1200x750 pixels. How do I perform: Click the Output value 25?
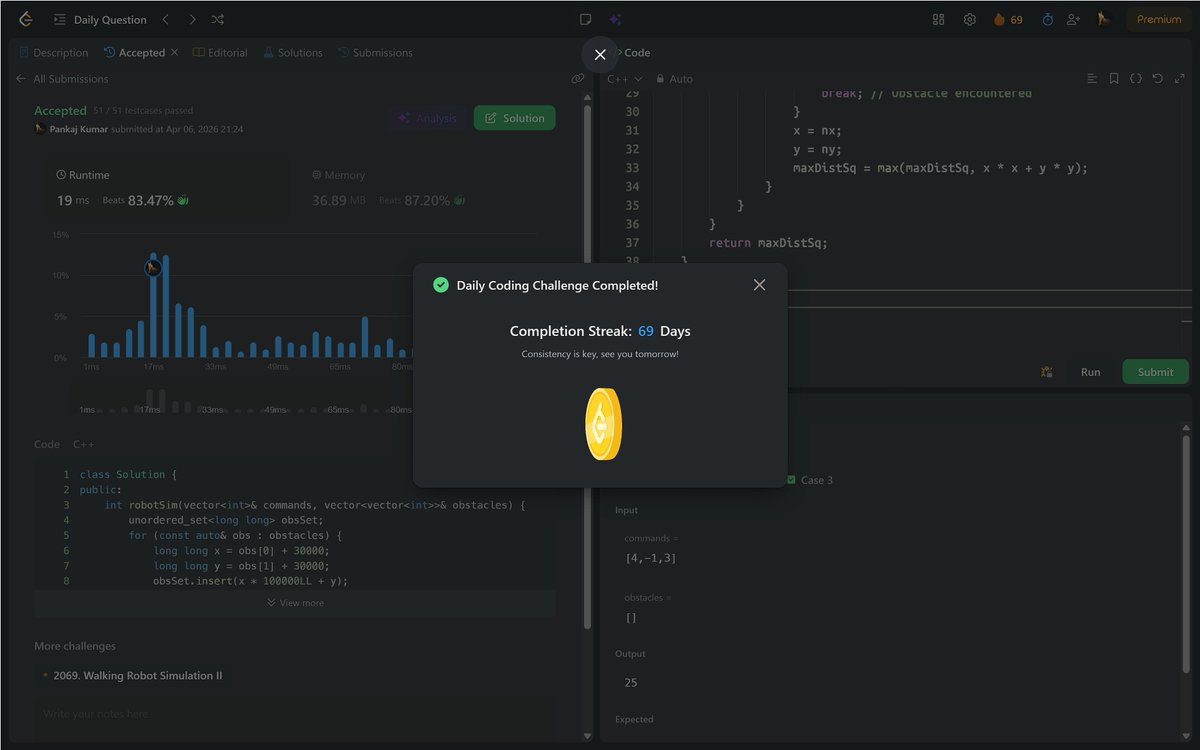631,683
